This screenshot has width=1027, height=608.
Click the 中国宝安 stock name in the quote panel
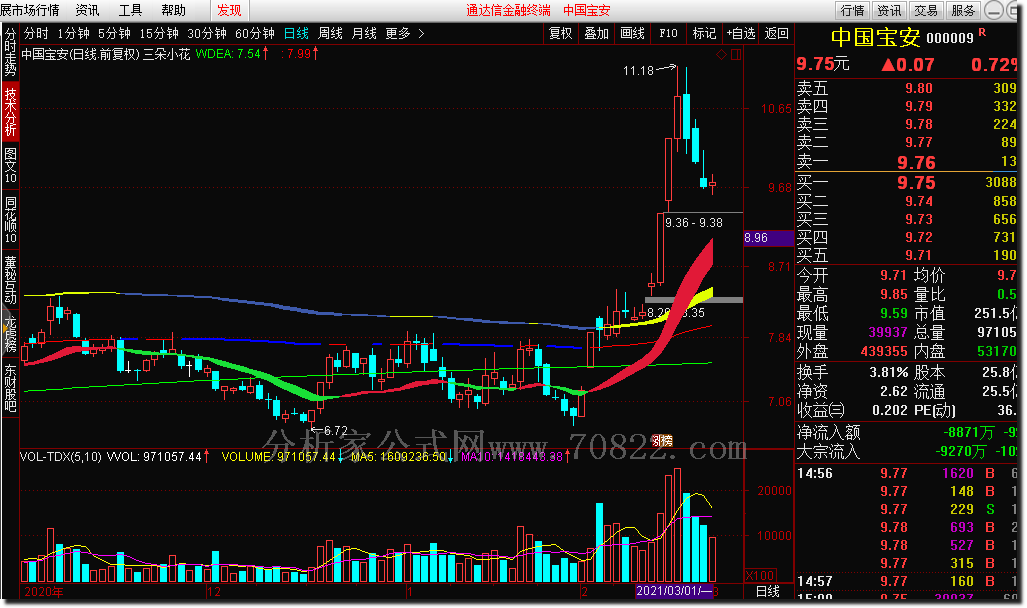(x=876, y=37)
